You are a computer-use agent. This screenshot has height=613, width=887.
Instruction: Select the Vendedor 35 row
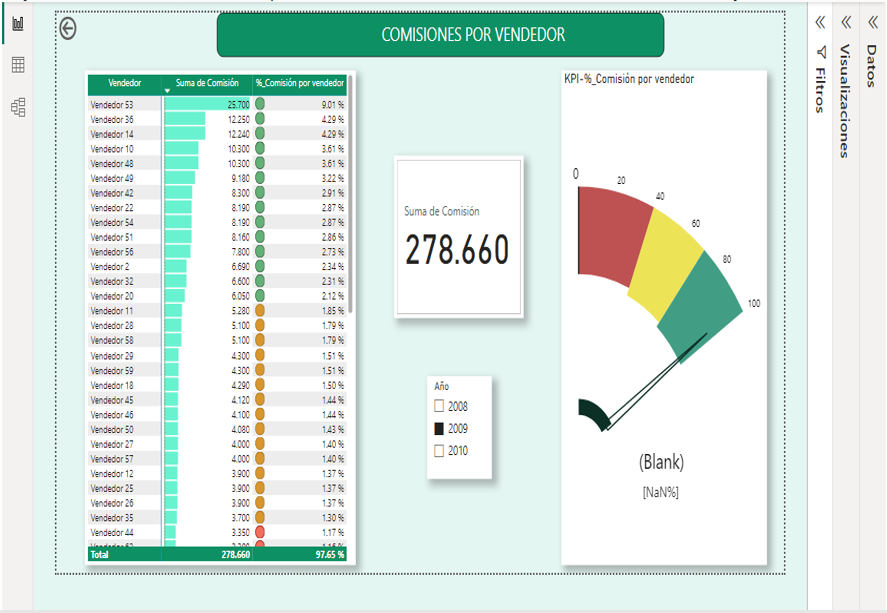[218, 517]
